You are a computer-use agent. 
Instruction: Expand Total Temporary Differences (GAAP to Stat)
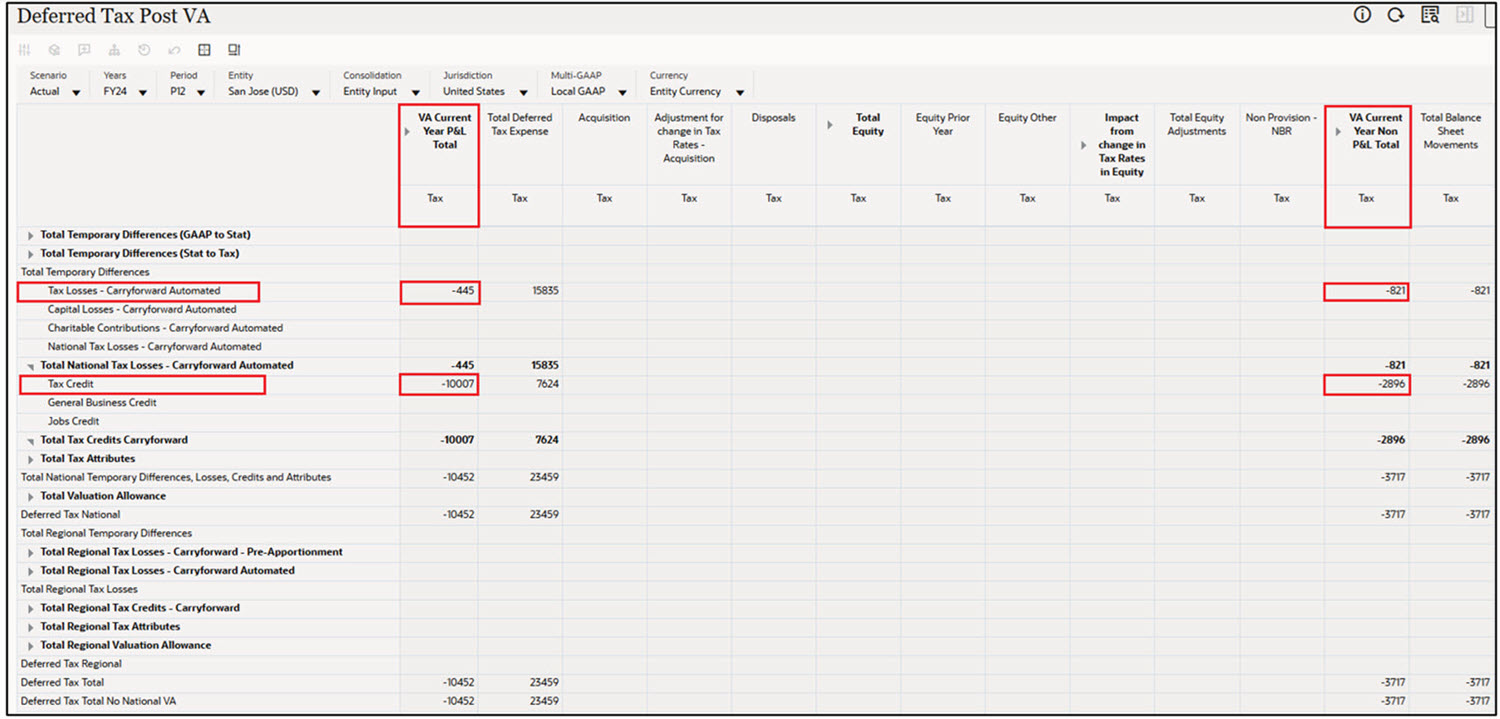pos(31,235)
